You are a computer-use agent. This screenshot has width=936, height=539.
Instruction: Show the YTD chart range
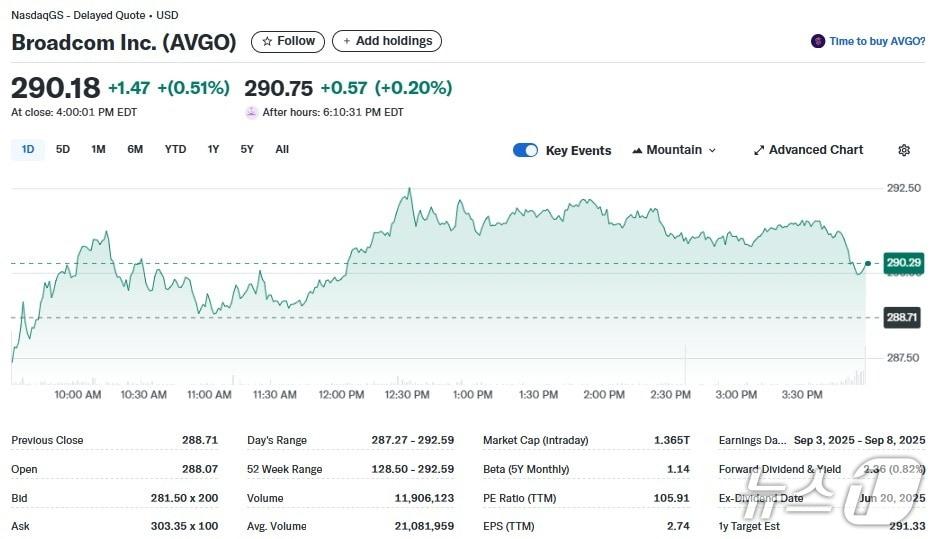(175, 149)
